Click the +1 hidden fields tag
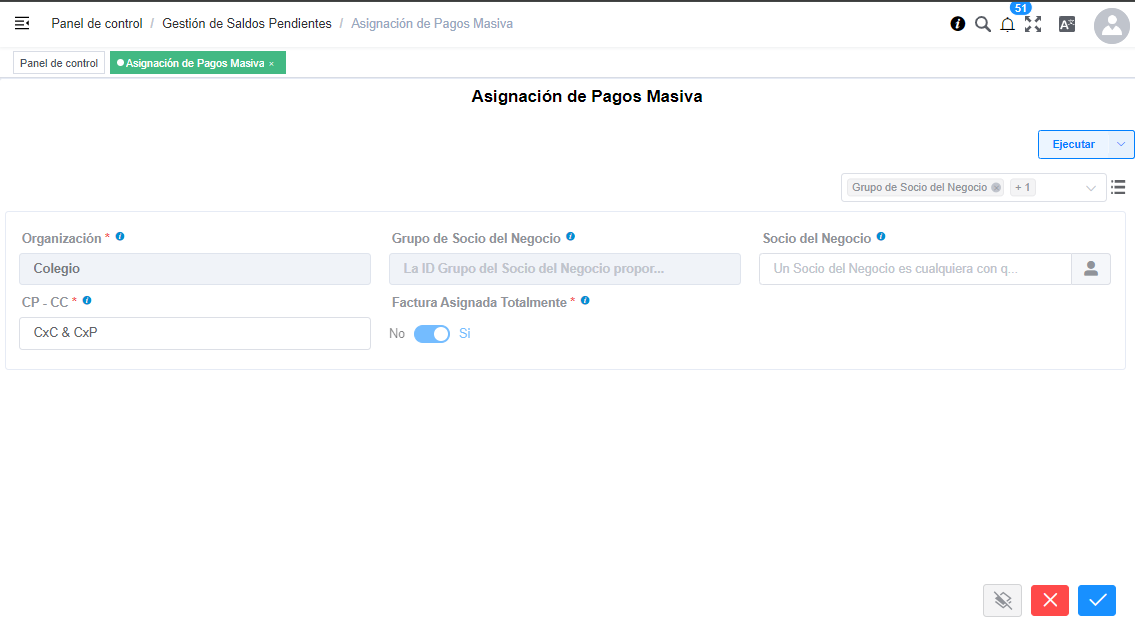Image resolution: width=1135 pixels, height=628 pixels. (1022, 187)
